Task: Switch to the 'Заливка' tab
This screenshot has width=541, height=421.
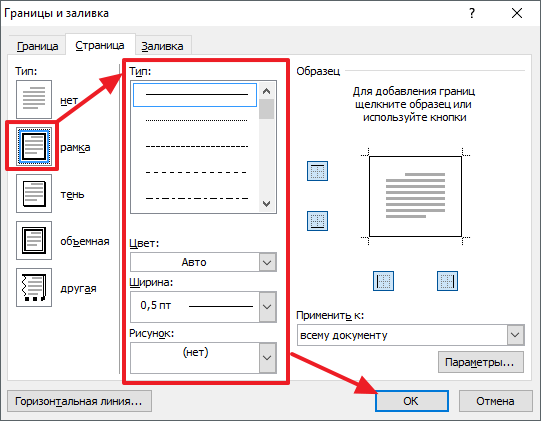Action: point(163,46)
